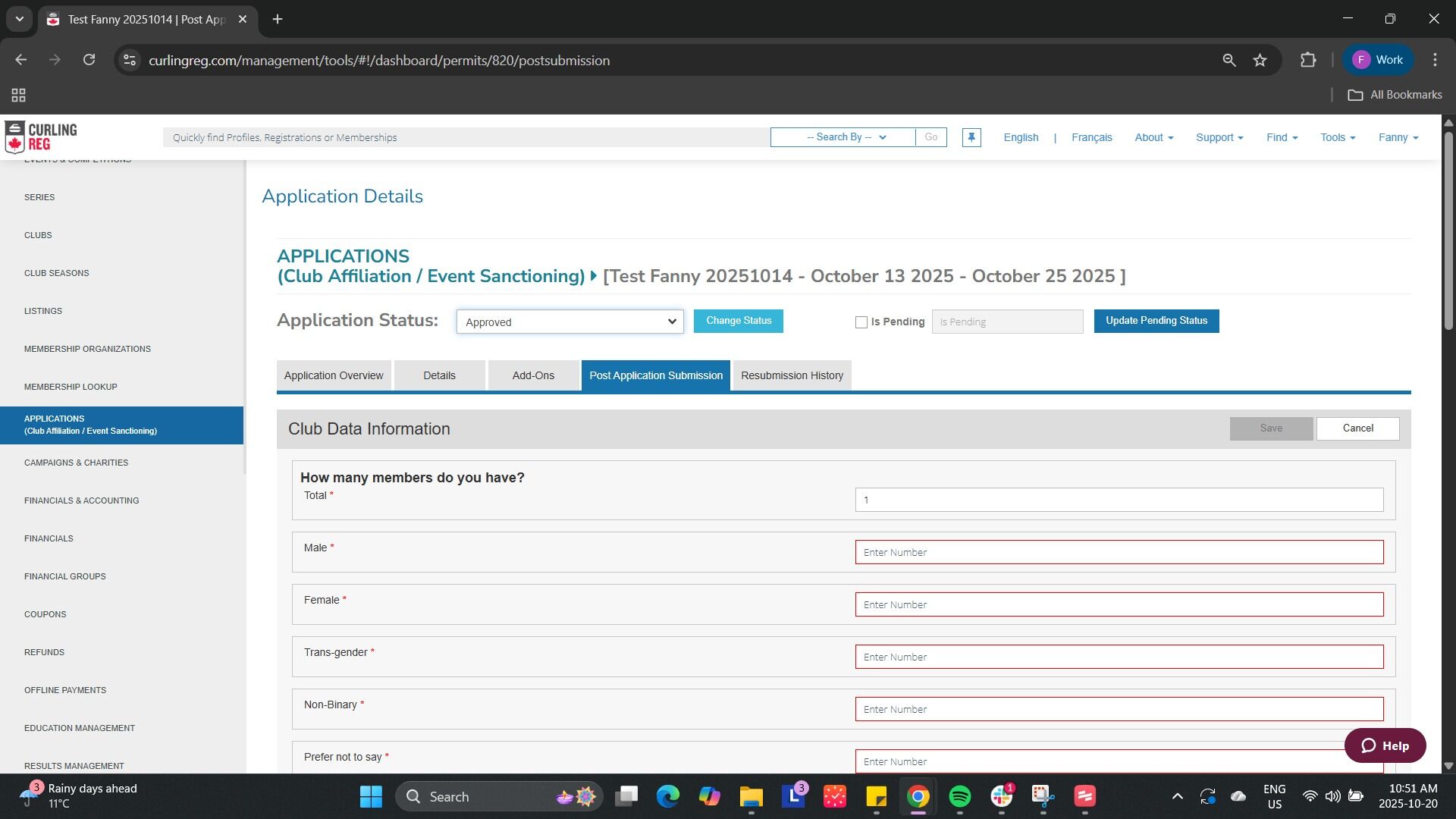Image resolution: width=1456 pixels, height=819 pixels.
Task: Click the pin icon beside the Go button
Action: [x=971, y=137]
